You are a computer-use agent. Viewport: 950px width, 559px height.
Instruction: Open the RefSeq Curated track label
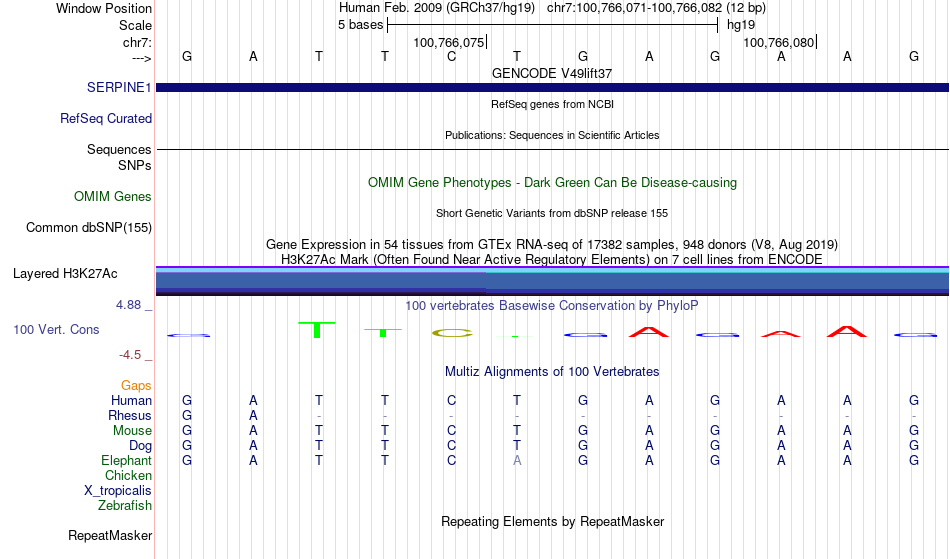coord(105,118)
